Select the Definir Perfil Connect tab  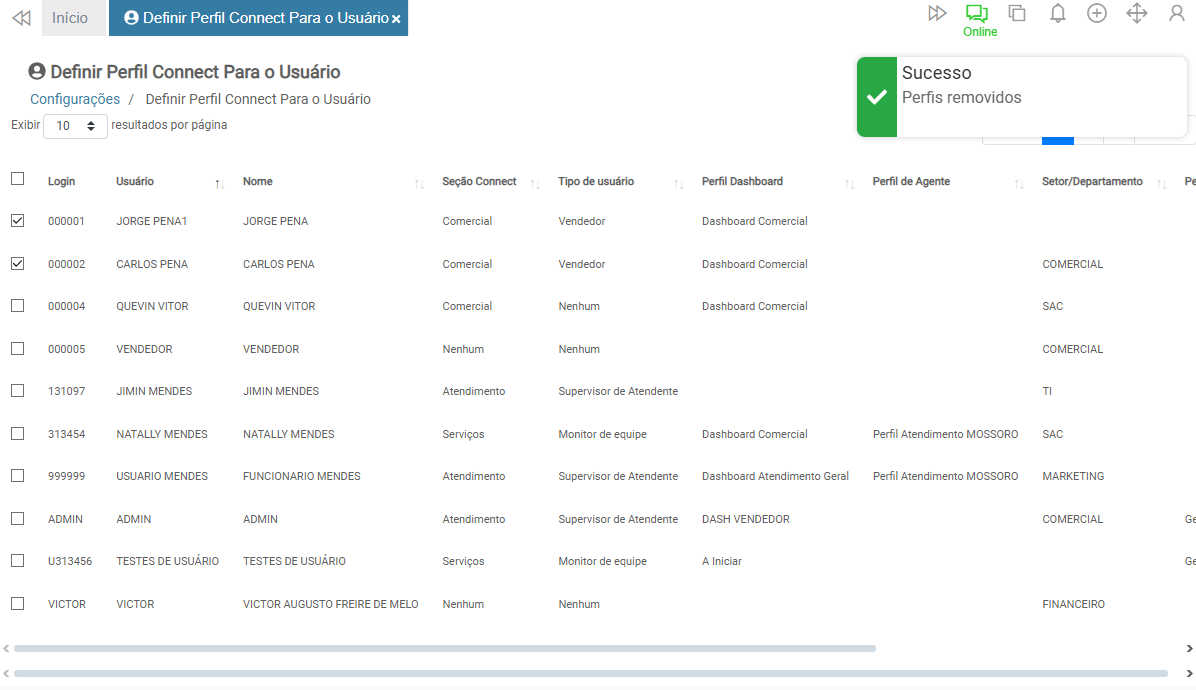tap(255, 18)
